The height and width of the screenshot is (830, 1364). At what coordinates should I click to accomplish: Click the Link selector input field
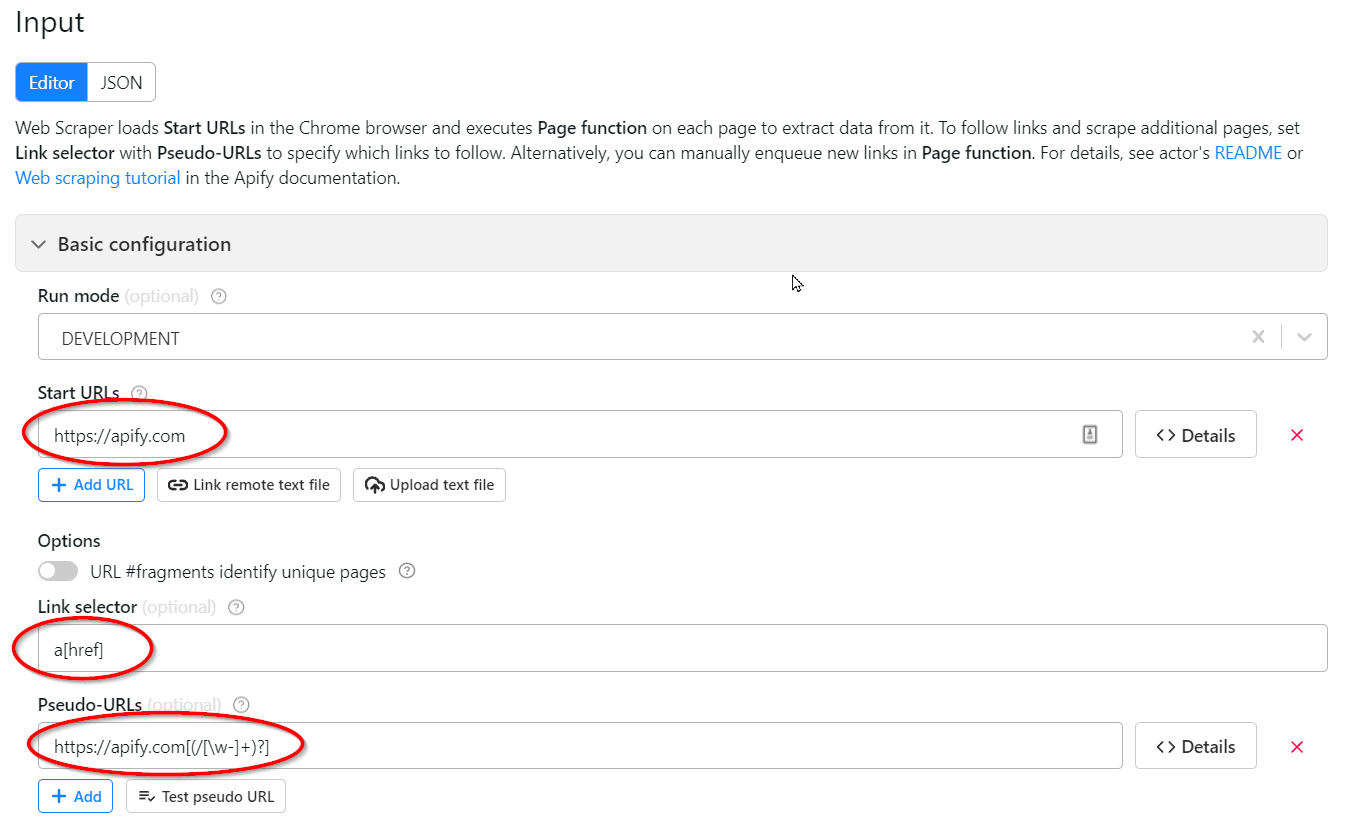(682, 648)
